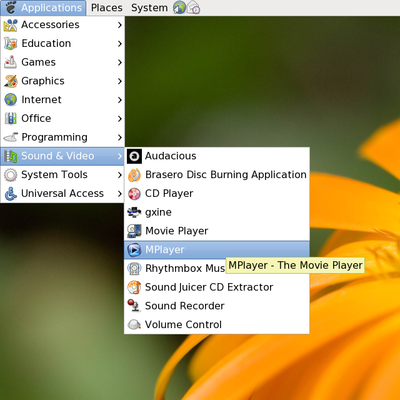Click the CD Player disc icon
Viewport: 400px width, 400px height.
[x=134, y=194]
